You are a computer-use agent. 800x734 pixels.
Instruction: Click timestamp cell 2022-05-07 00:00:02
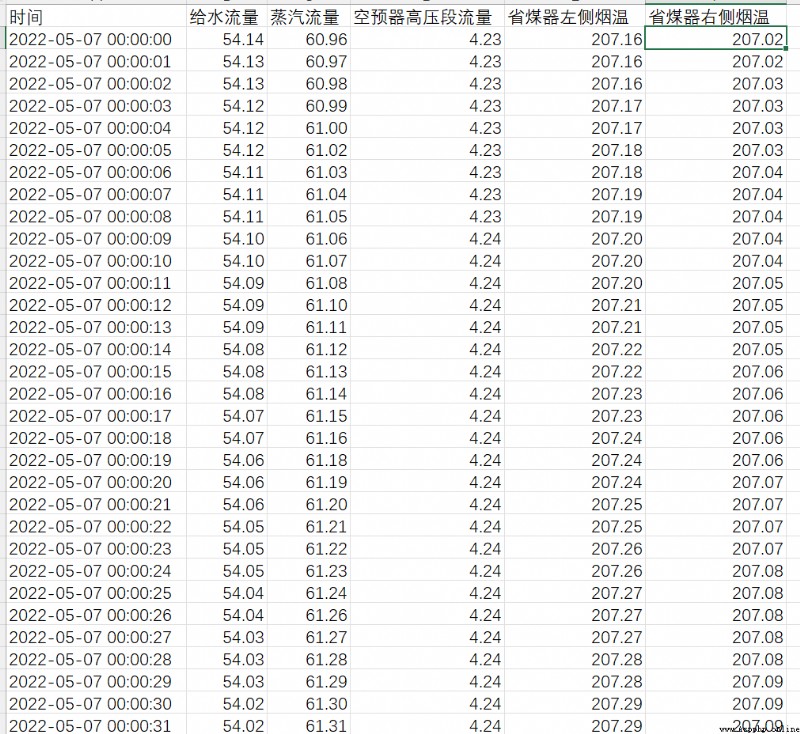coord(96,84)
